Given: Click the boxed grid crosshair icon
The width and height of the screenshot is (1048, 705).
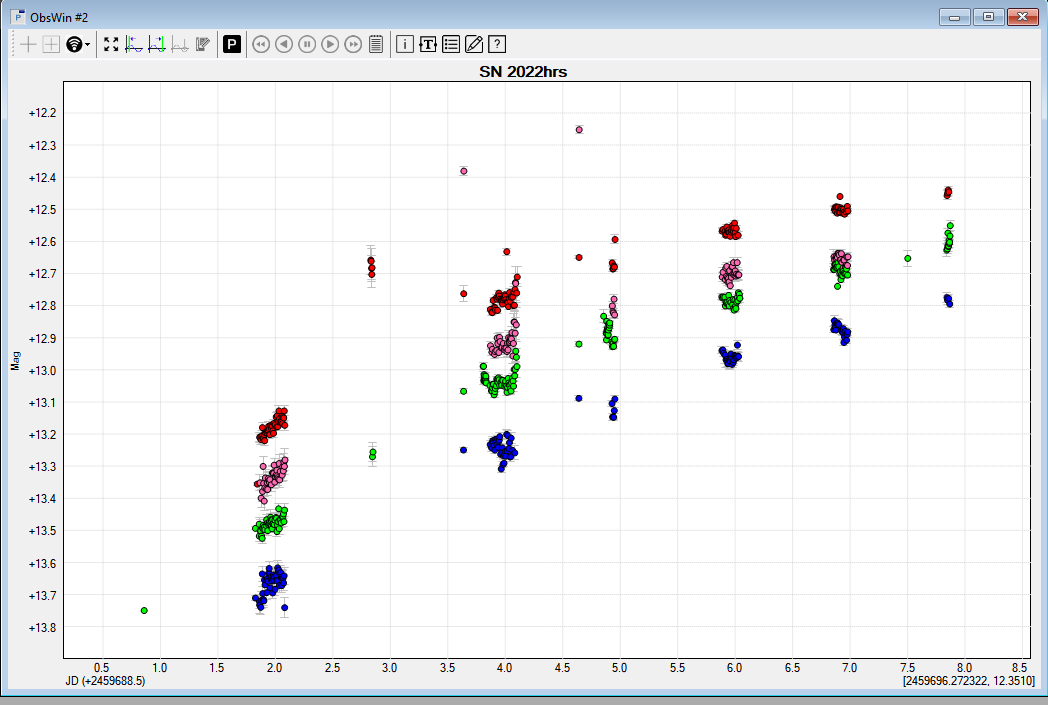Looking at the screenshot, I should (51, 44).
